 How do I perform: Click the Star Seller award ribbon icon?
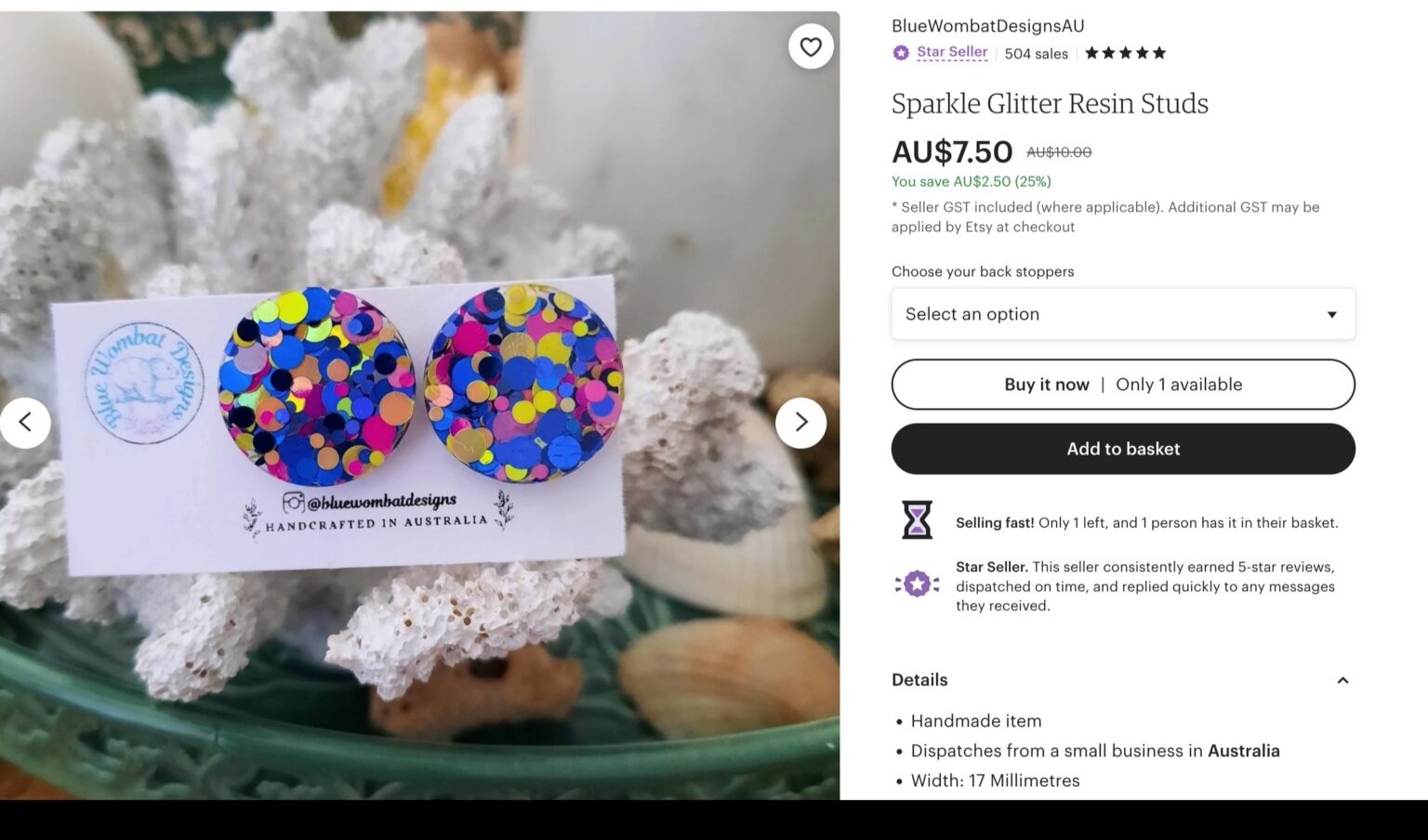point(917,584)
